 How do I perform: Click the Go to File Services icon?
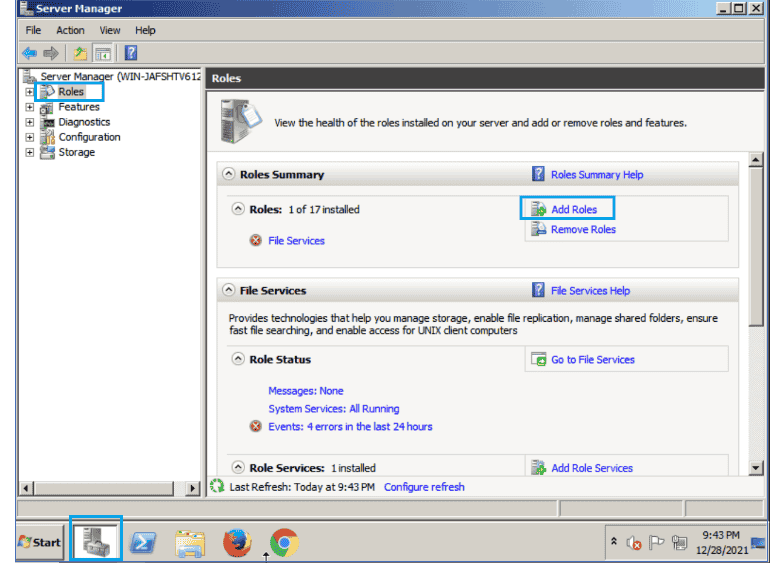538,359
